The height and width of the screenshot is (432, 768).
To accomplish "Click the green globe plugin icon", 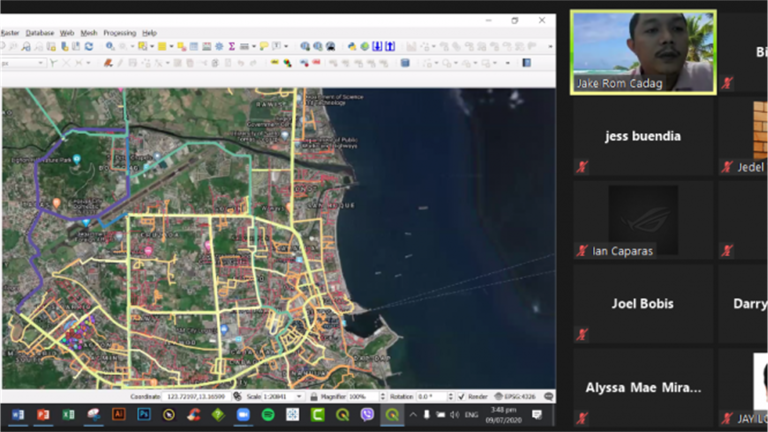I will coord(364,46).
